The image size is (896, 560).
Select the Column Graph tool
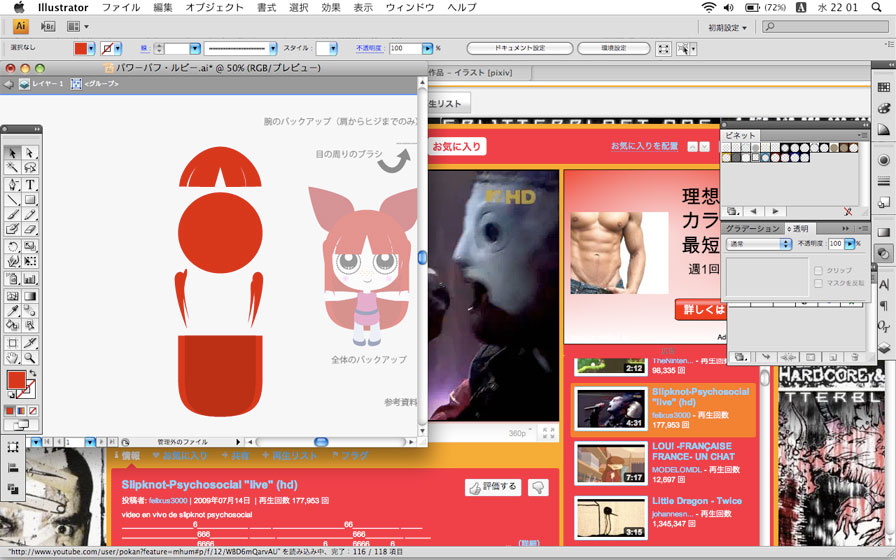[30, 279]
